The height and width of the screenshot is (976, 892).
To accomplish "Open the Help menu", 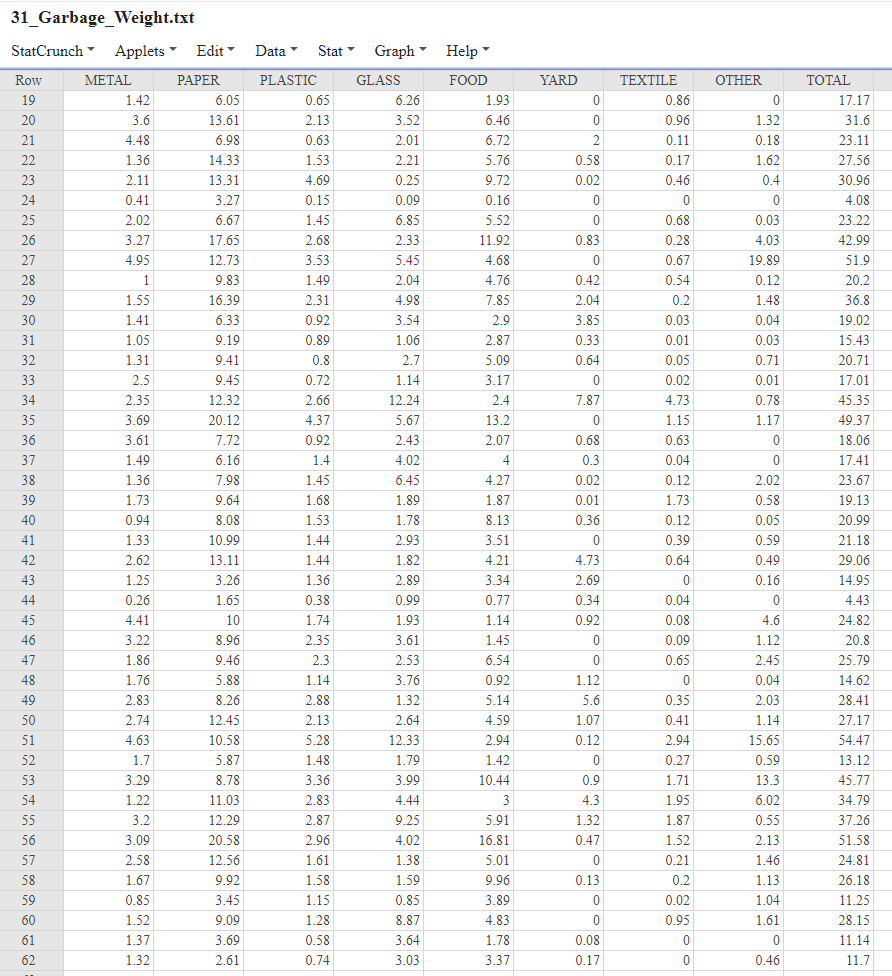I will [x=463, y=50].
